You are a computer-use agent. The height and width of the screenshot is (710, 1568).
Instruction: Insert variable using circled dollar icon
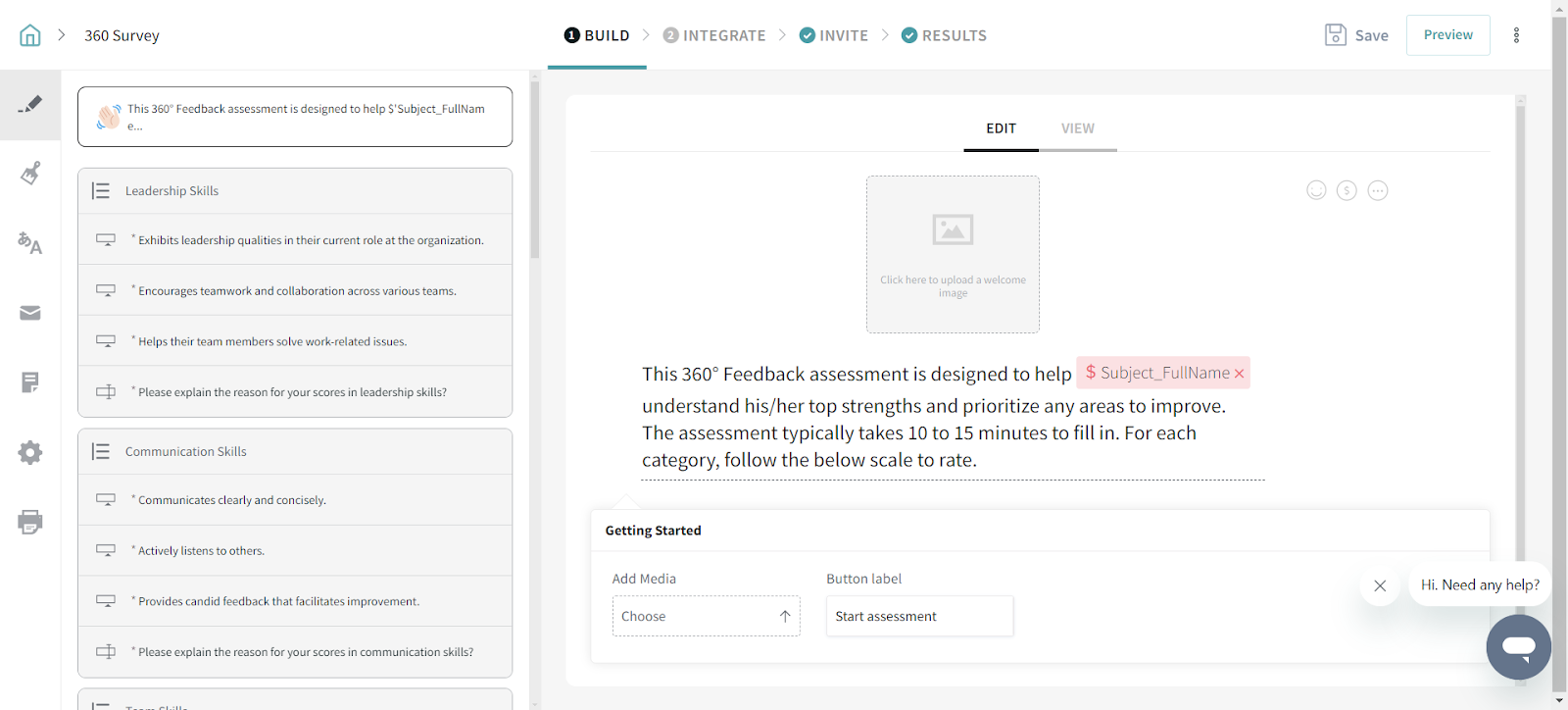(x=1347, y=190)
